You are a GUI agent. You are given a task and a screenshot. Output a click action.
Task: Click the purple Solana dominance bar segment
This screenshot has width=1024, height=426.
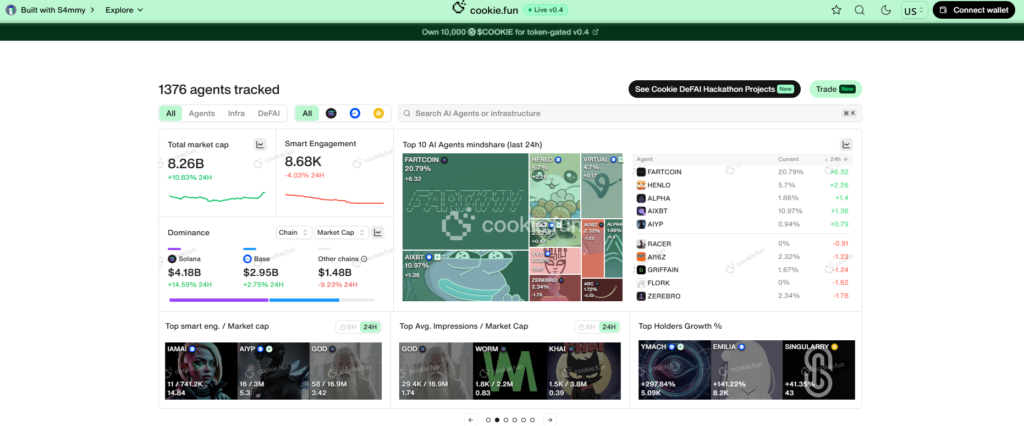[218, 300]
